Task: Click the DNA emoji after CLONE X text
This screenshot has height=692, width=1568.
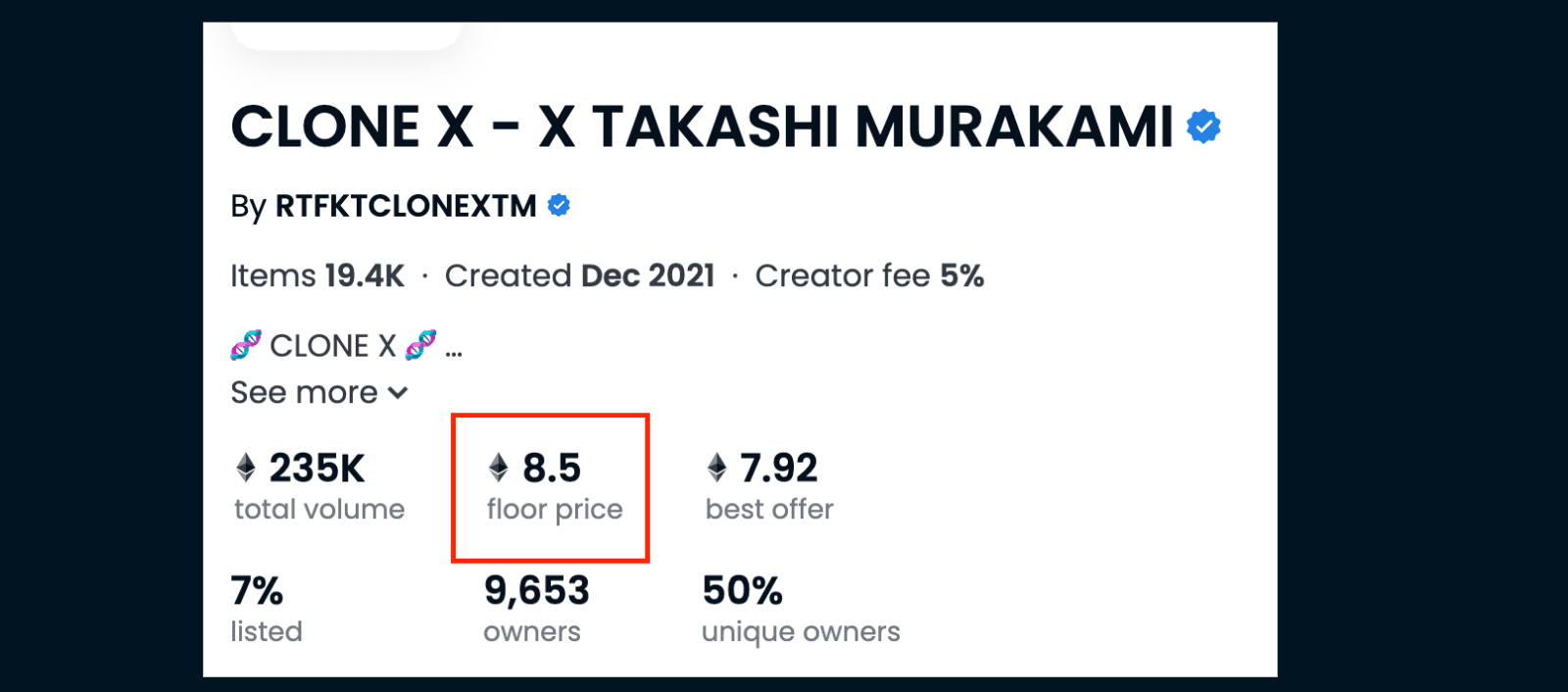Action: tap(420, 345)
